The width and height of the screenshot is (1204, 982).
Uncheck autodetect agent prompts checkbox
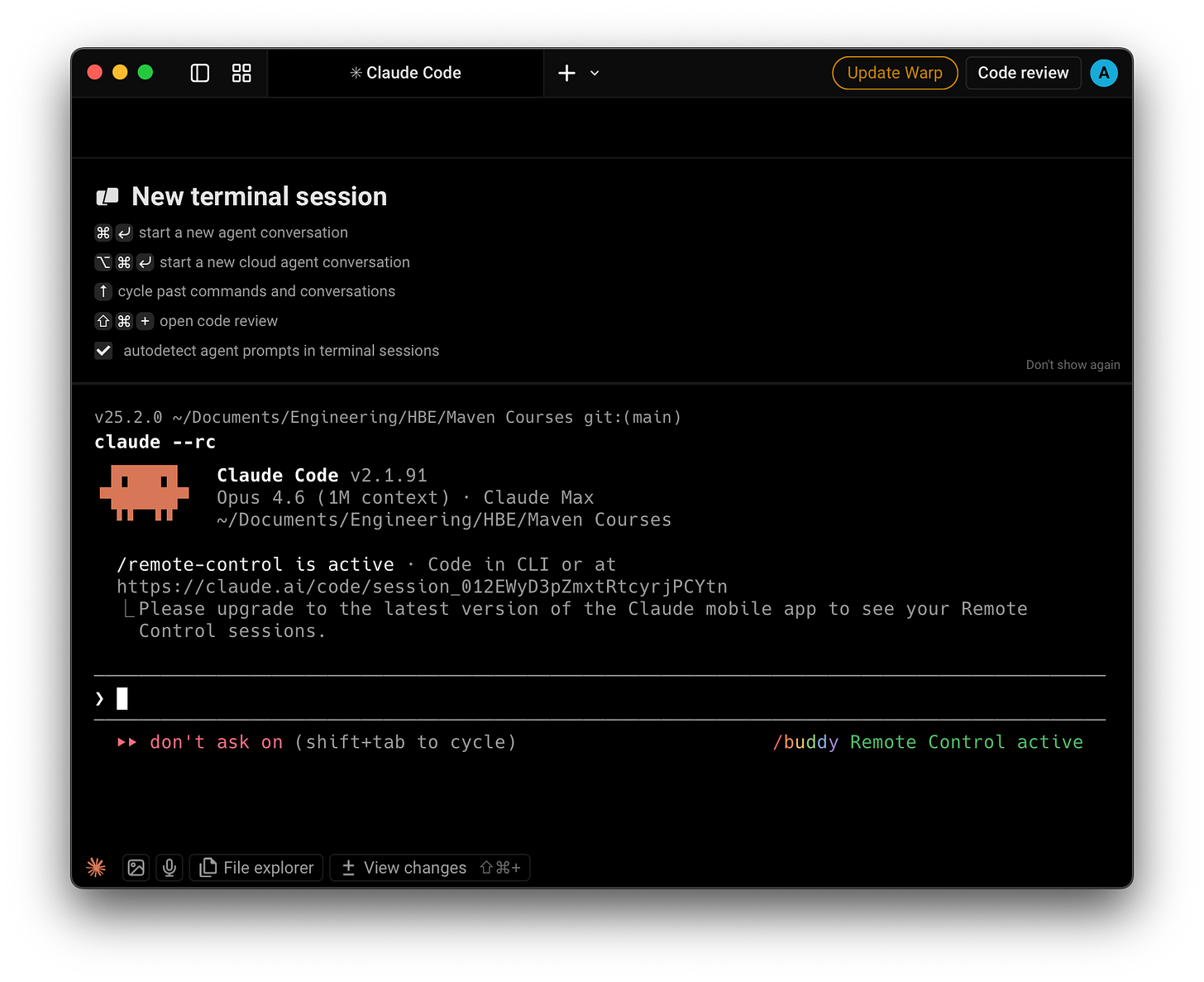(103, 351)
